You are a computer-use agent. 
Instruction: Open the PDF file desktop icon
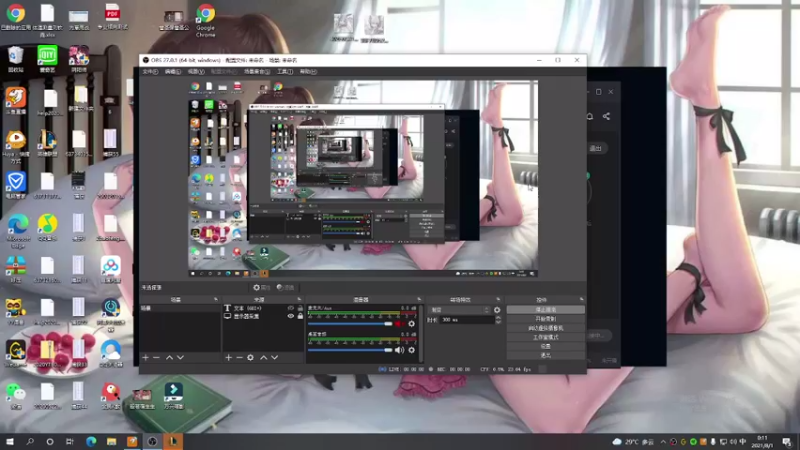(x=112, y=16)
